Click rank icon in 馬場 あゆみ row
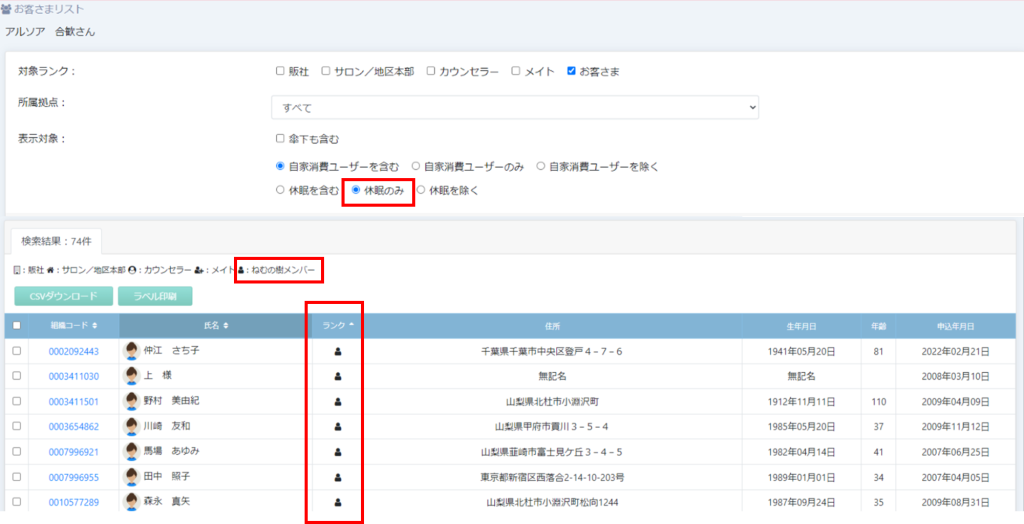1024x524 pixels. coord(338,452)
